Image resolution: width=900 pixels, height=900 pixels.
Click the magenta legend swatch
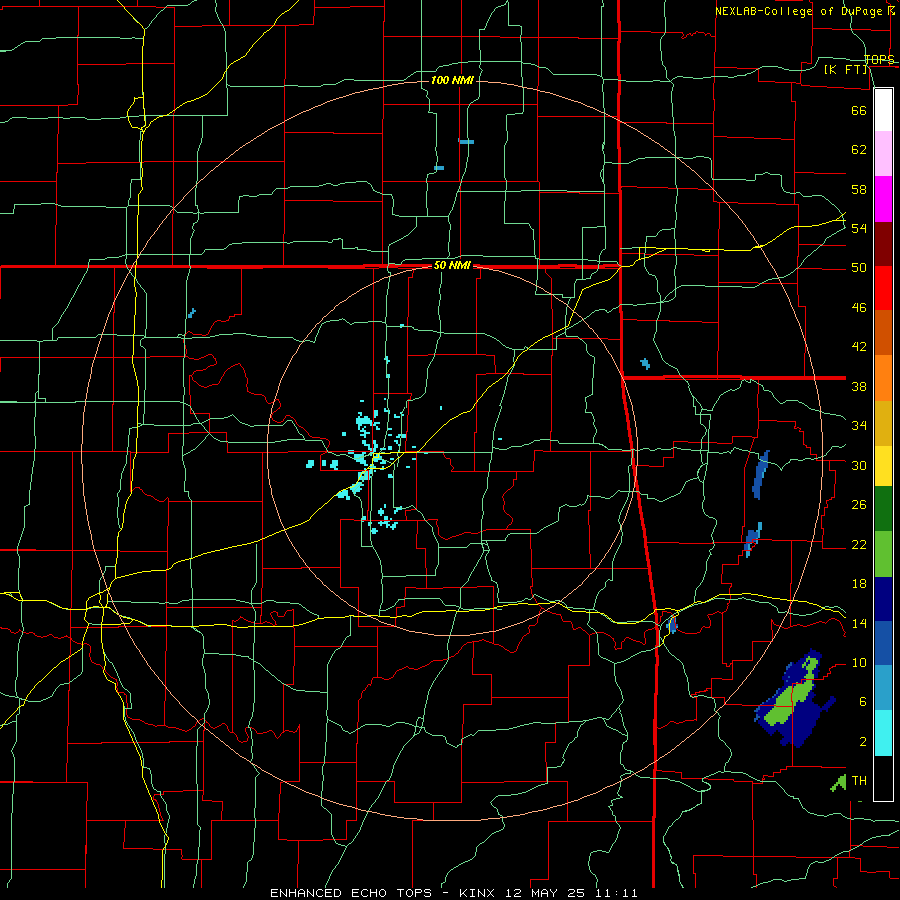(x=883, y=199)
